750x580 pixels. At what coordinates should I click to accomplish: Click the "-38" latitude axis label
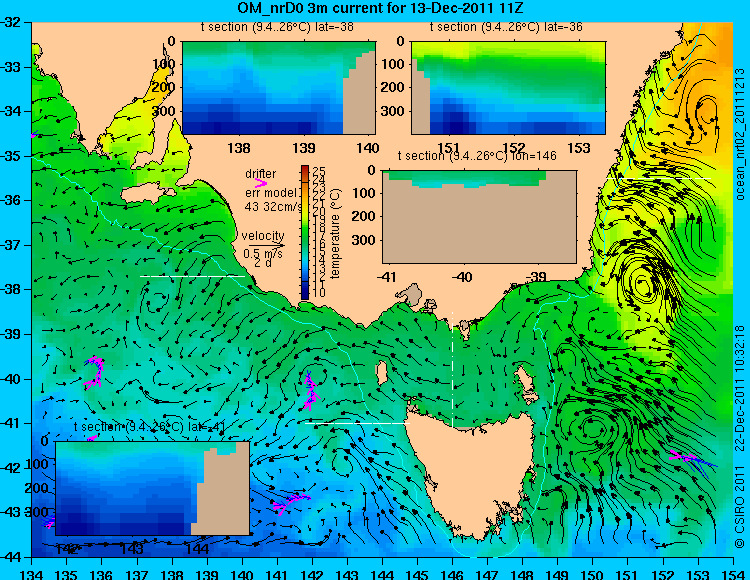click(11, 290)
